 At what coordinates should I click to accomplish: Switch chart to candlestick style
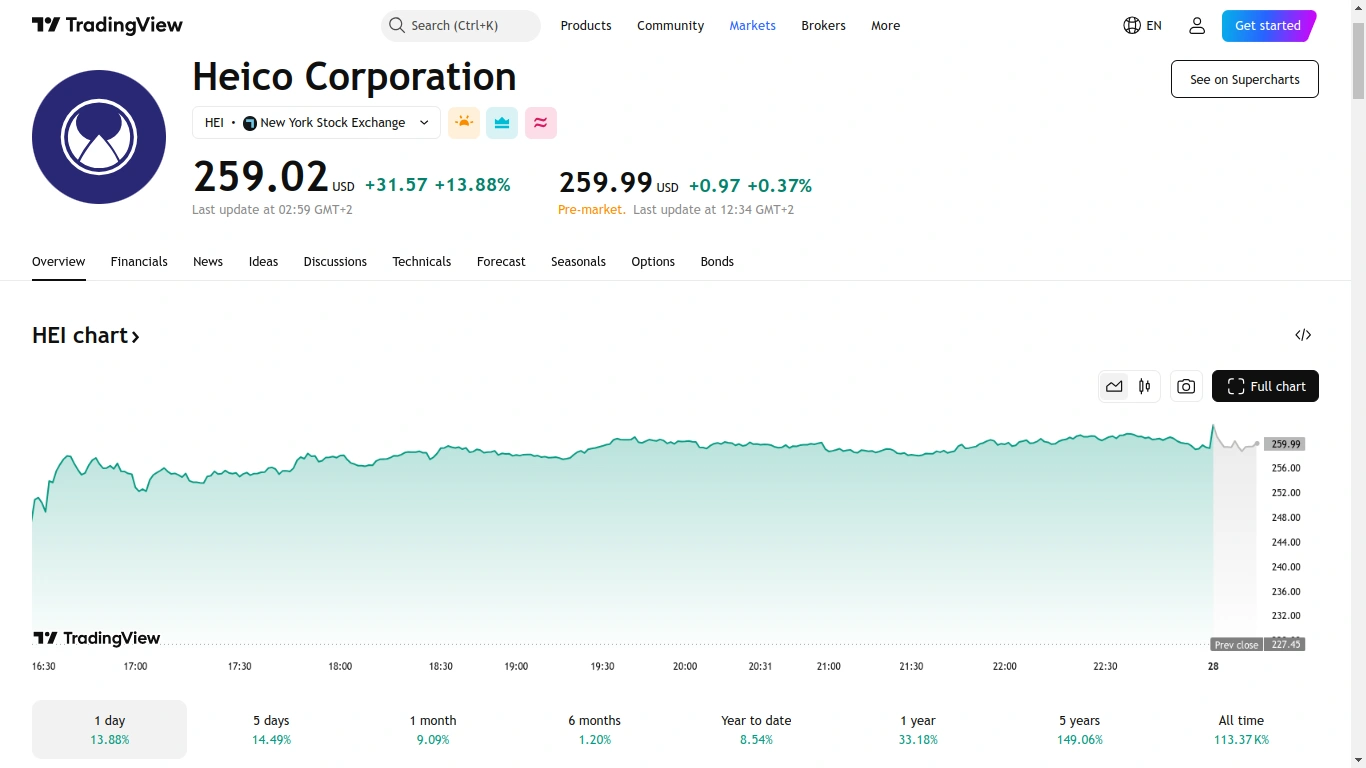pos(1145,386)
